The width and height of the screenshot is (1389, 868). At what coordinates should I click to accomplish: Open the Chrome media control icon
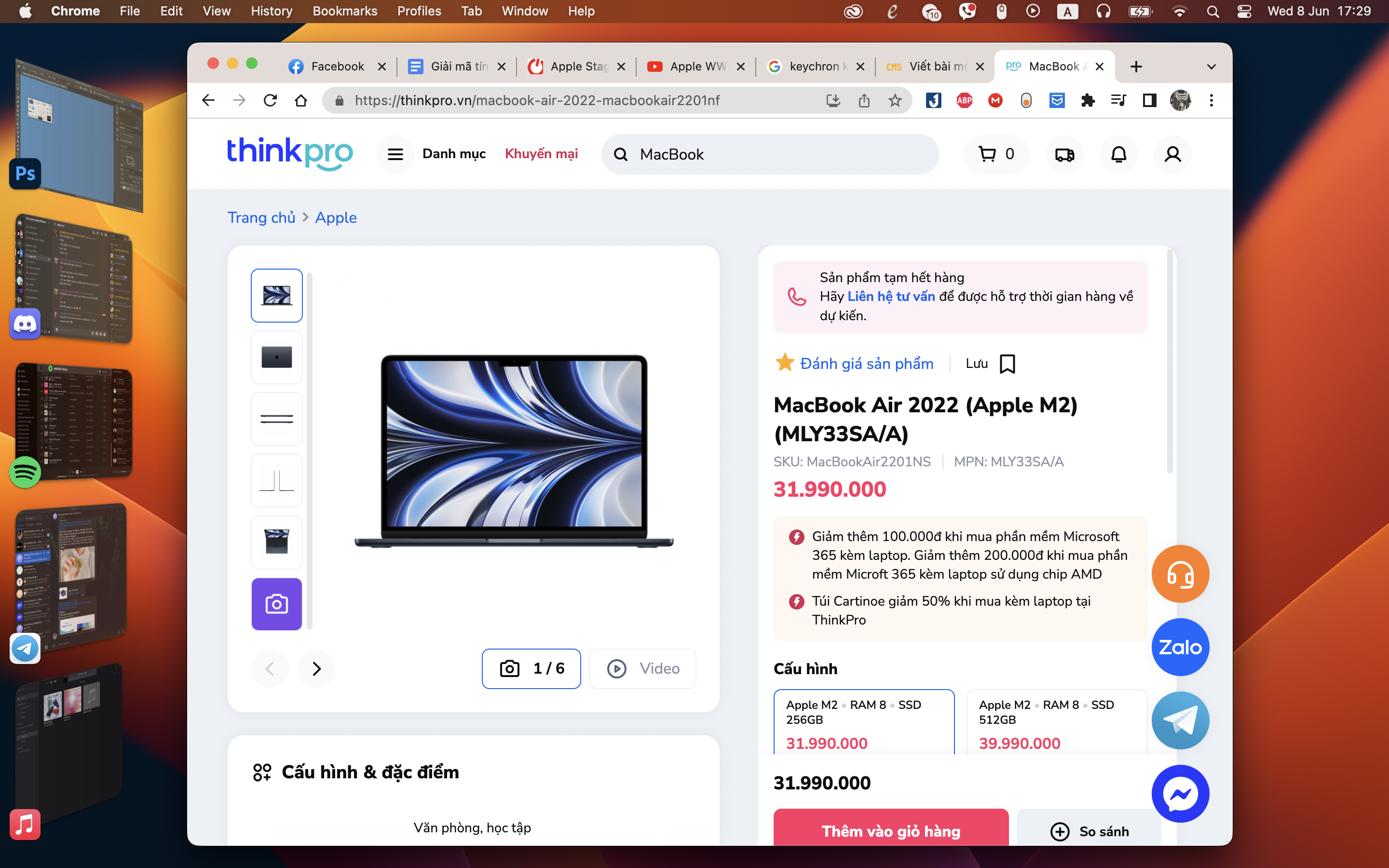pyautogui.click(x=1118, y=100)
